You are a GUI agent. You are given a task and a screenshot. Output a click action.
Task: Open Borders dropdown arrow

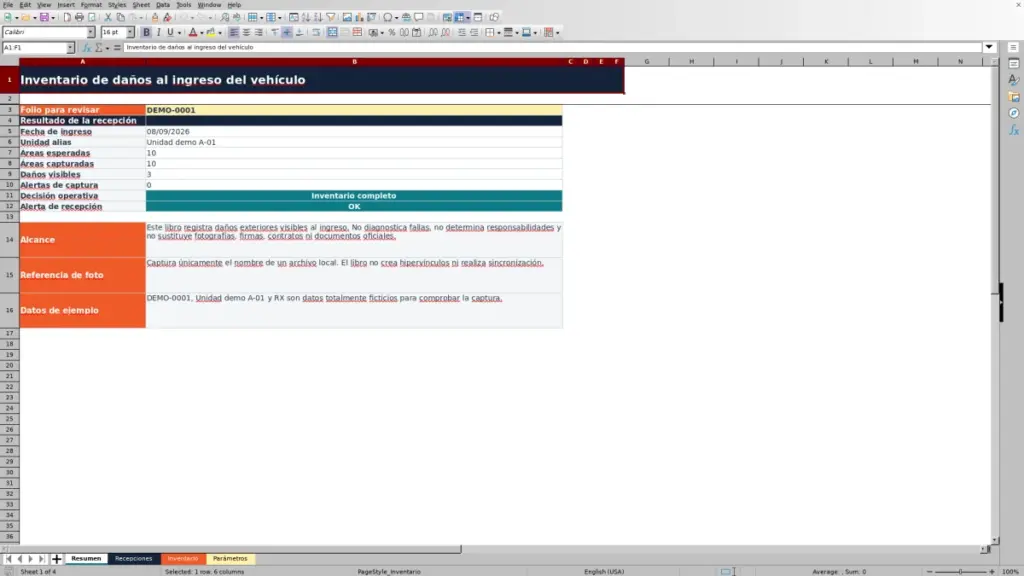tap(499, 33)
